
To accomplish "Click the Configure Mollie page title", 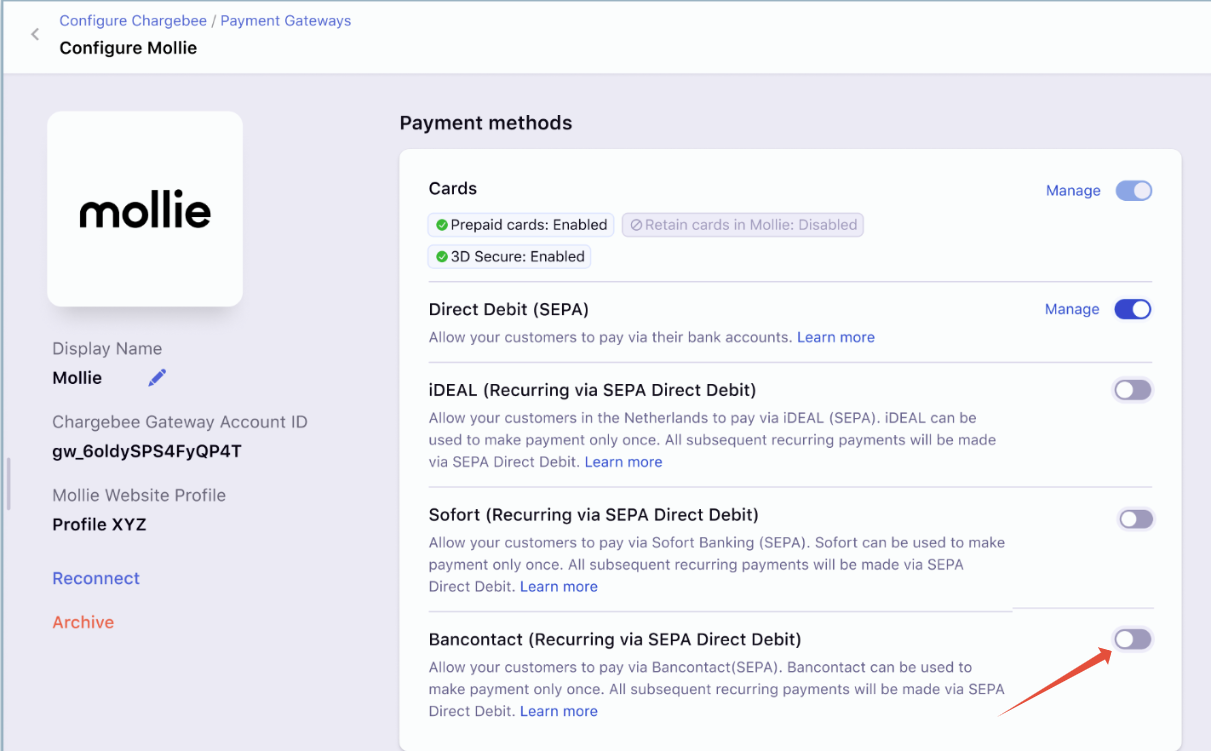I will (128, 48).
